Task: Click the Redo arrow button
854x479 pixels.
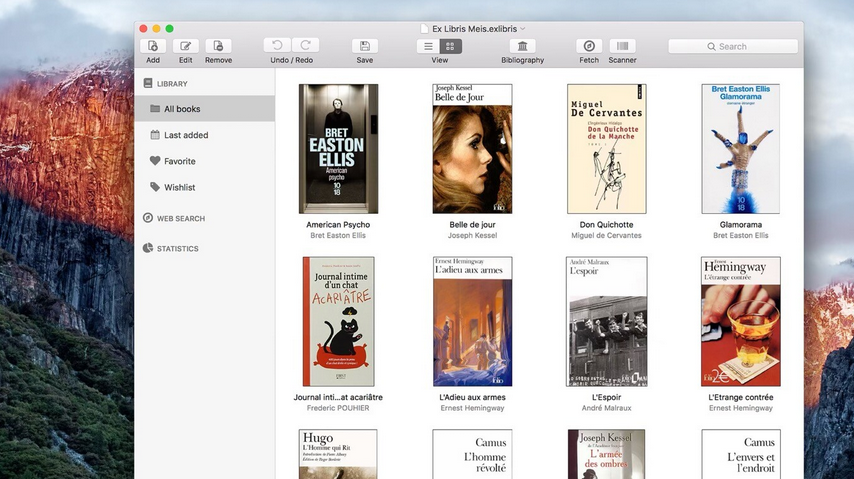Action: (306, 45)
